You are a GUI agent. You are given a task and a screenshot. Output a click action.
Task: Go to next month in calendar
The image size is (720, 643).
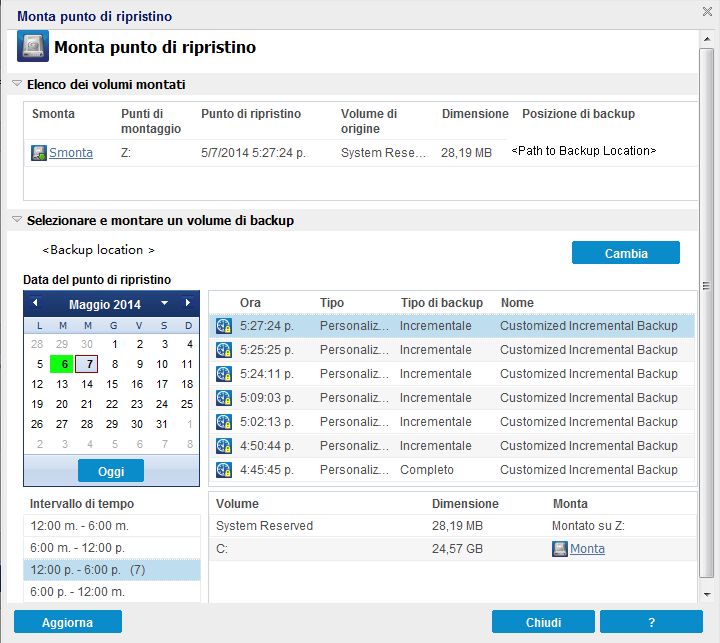(187, 303)
